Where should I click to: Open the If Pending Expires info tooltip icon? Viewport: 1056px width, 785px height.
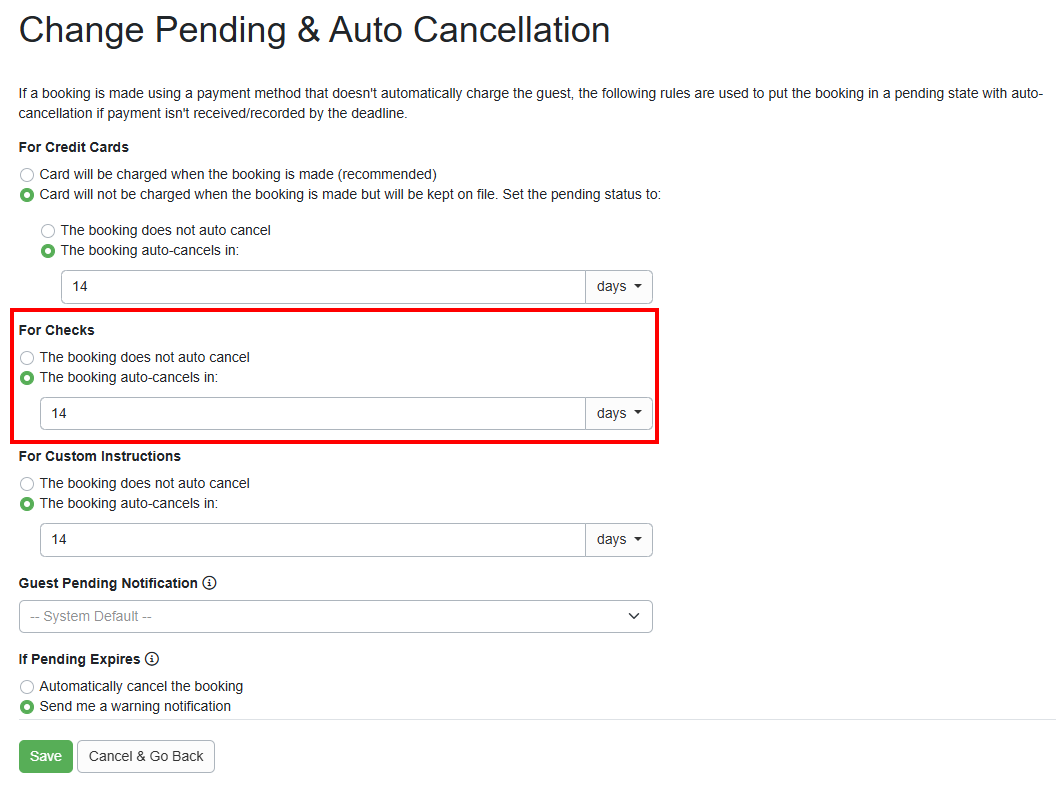click(151, 659)
